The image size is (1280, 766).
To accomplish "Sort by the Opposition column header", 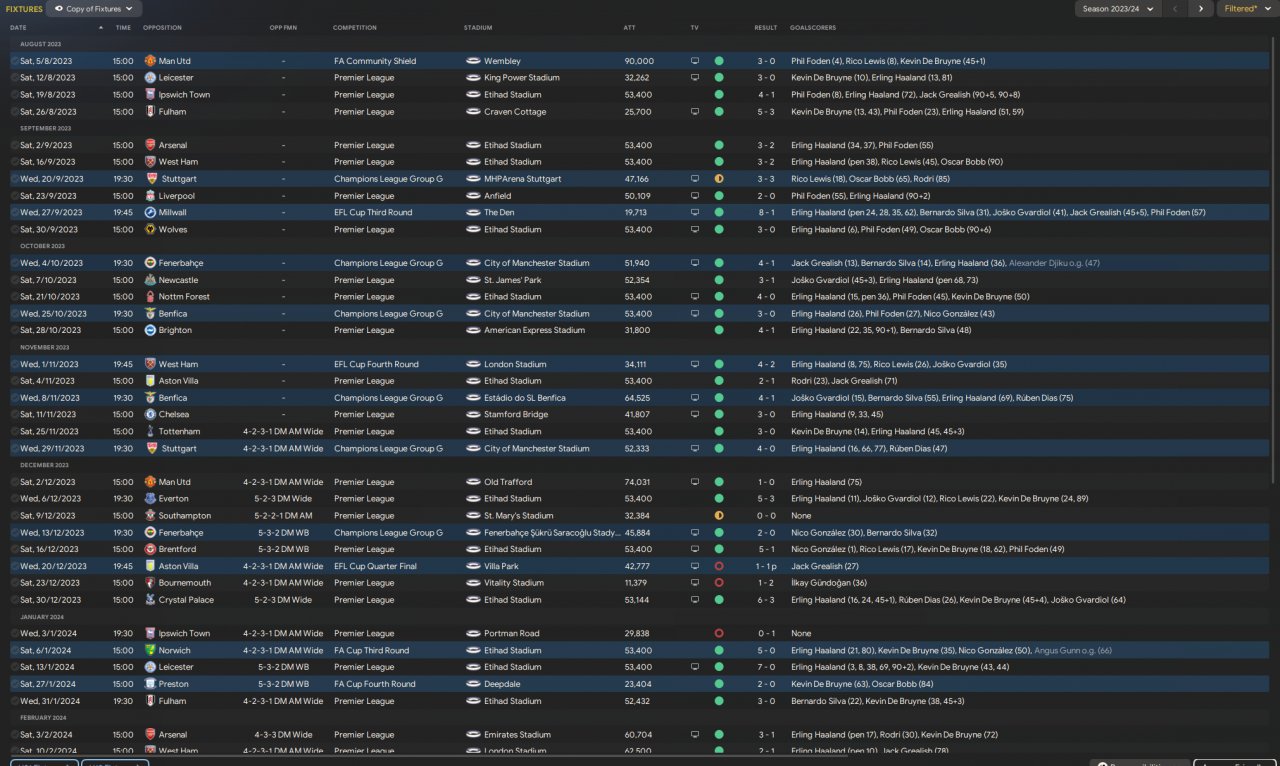I will point(163,28).
